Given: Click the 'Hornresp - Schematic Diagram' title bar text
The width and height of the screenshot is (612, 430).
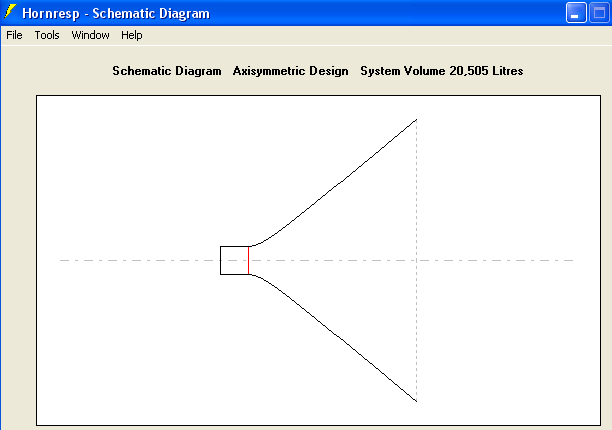Looking at the screenshot, I should 123,14.
